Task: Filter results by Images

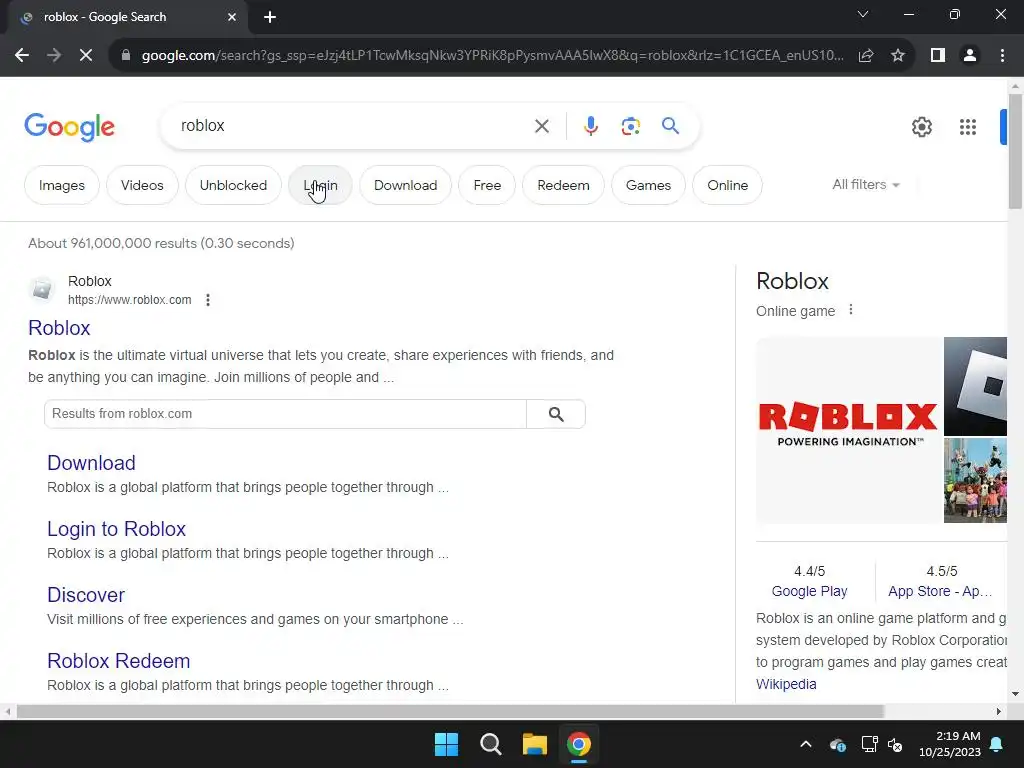Action: tap(62, 185)
